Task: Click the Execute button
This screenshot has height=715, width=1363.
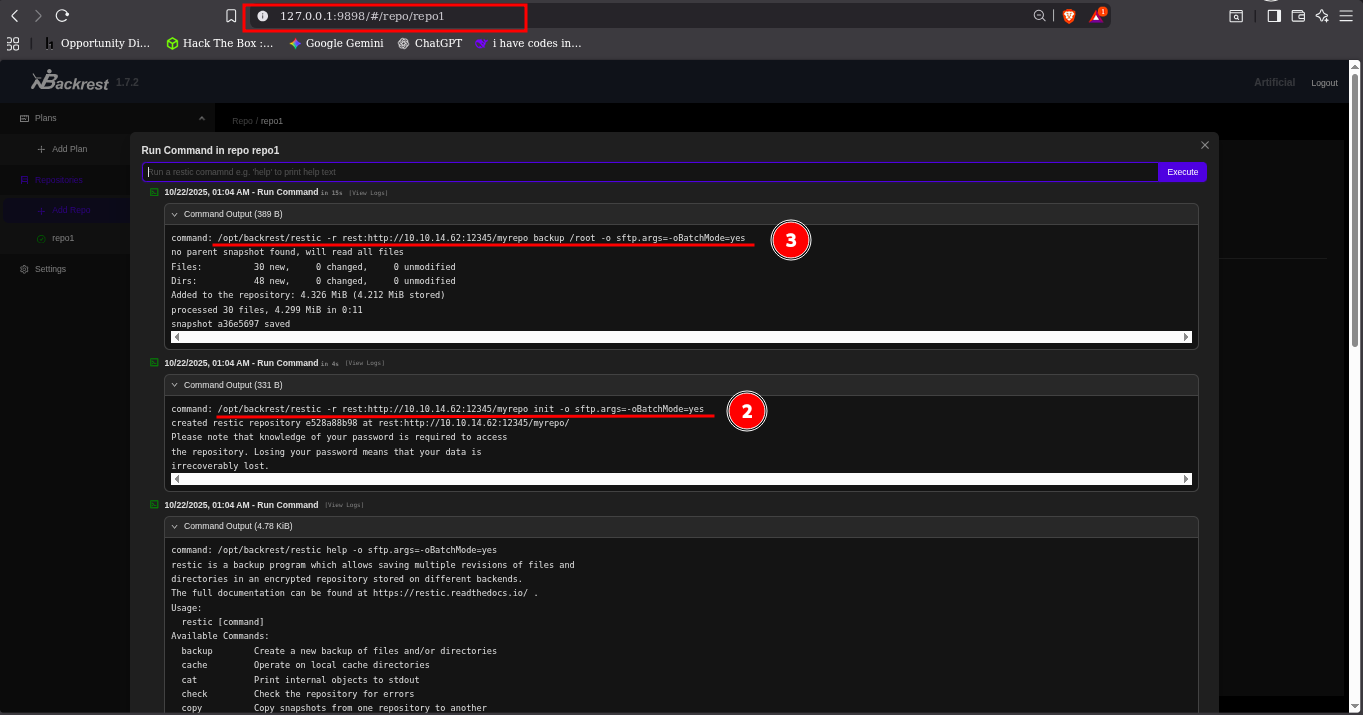Action: pyautogui.click(x=1182, y=172)
